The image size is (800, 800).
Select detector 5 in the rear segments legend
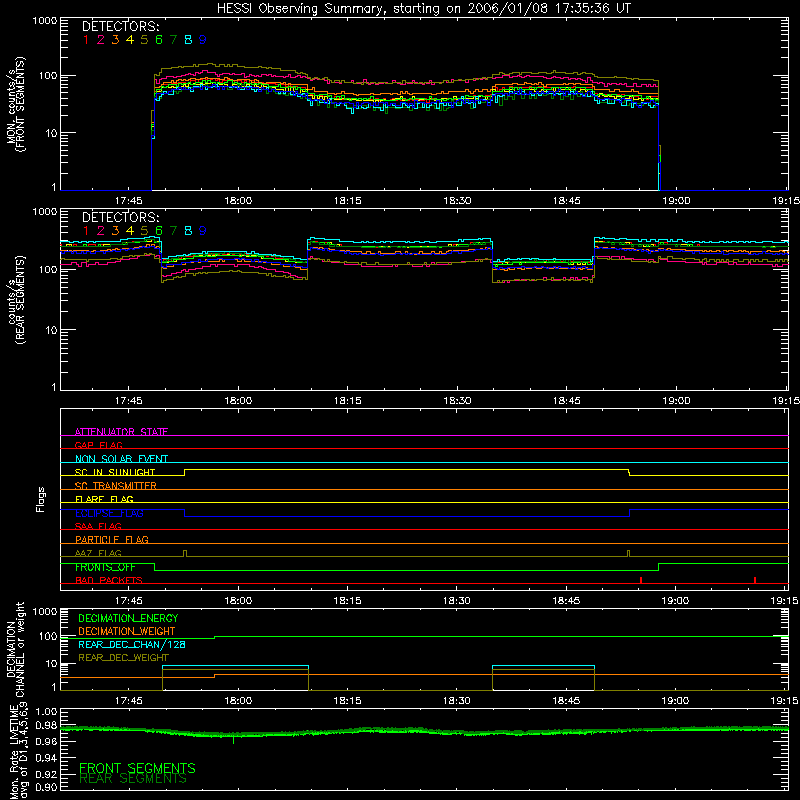coord(144,231)
